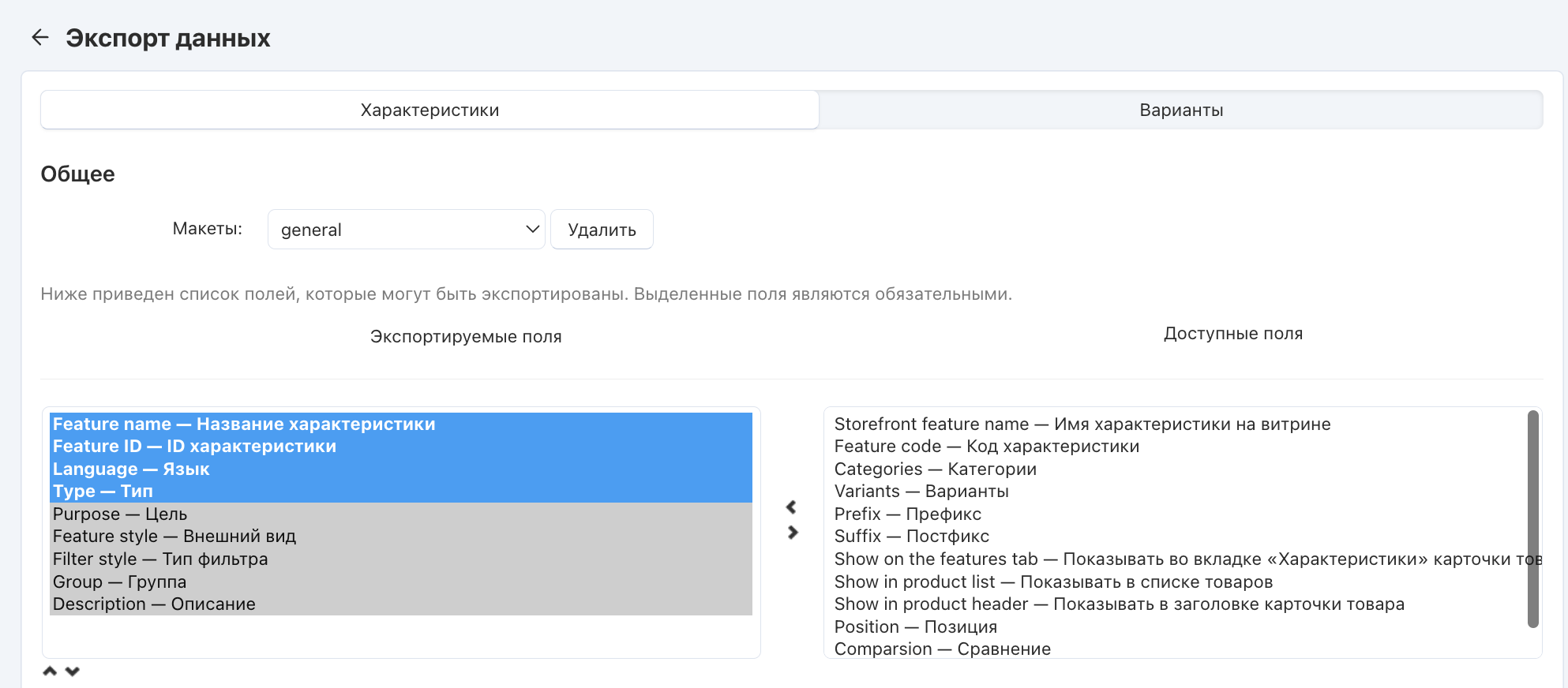Select Feature style — Внешний вид field
1568x688 pixels.
coord(401,537)
